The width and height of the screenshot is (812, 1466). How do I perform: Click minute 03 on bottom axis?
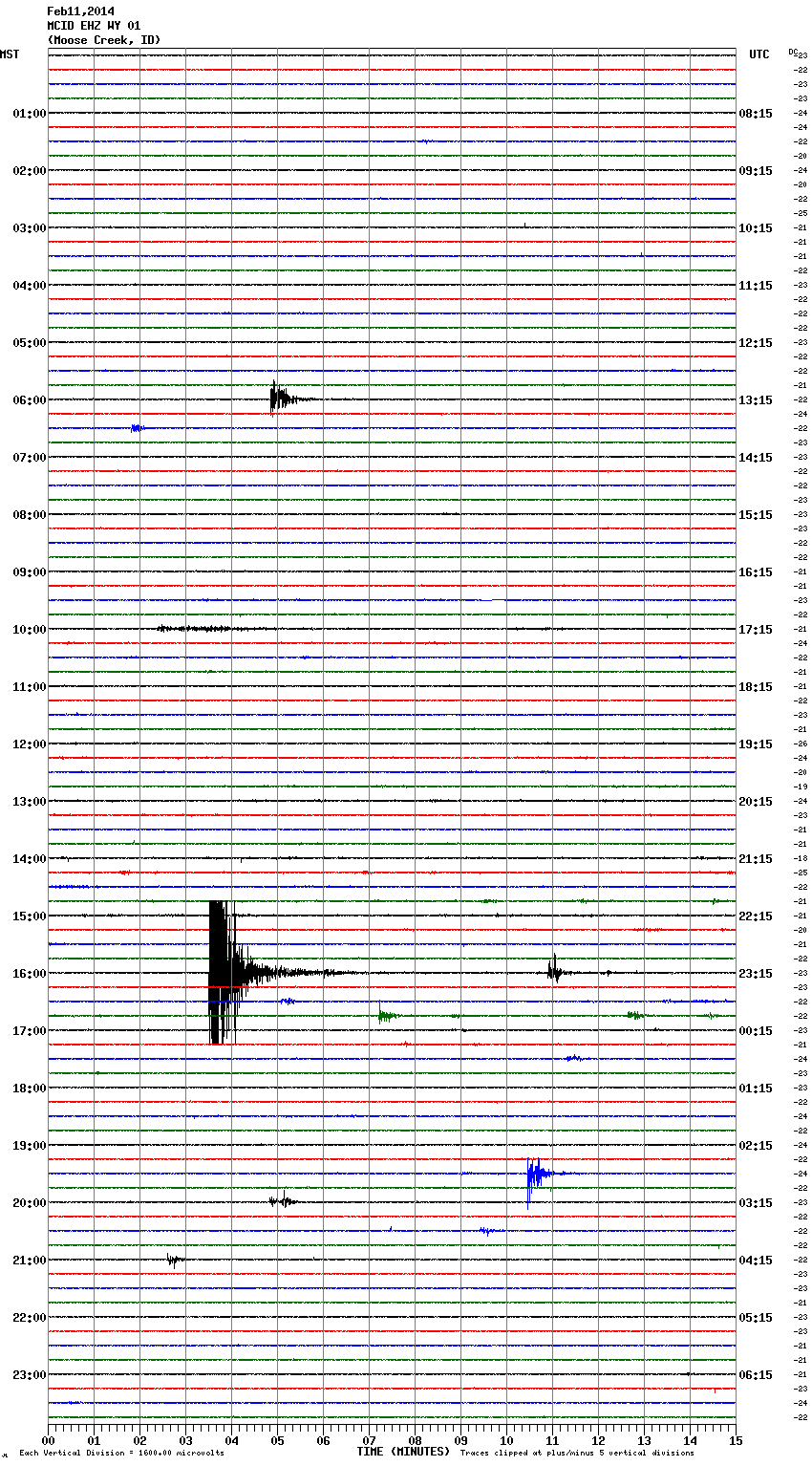(186, 1440)
